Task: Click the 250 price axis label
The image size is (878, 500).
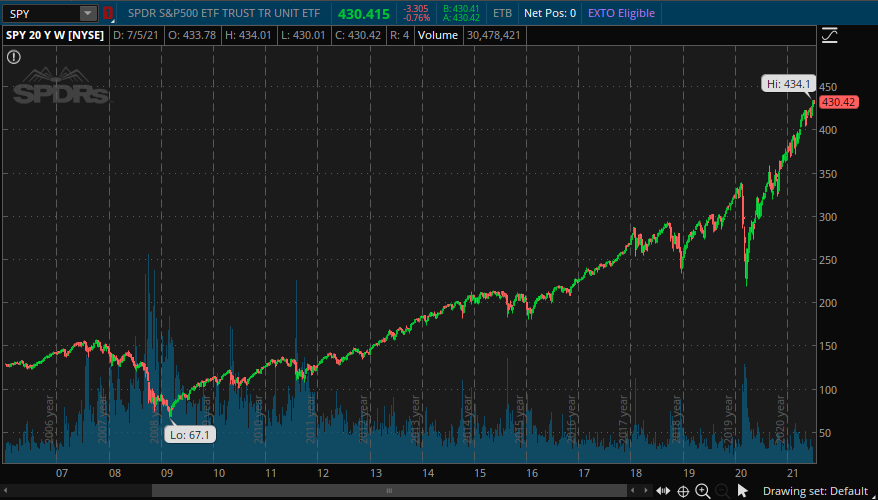Action: [829, 260]
